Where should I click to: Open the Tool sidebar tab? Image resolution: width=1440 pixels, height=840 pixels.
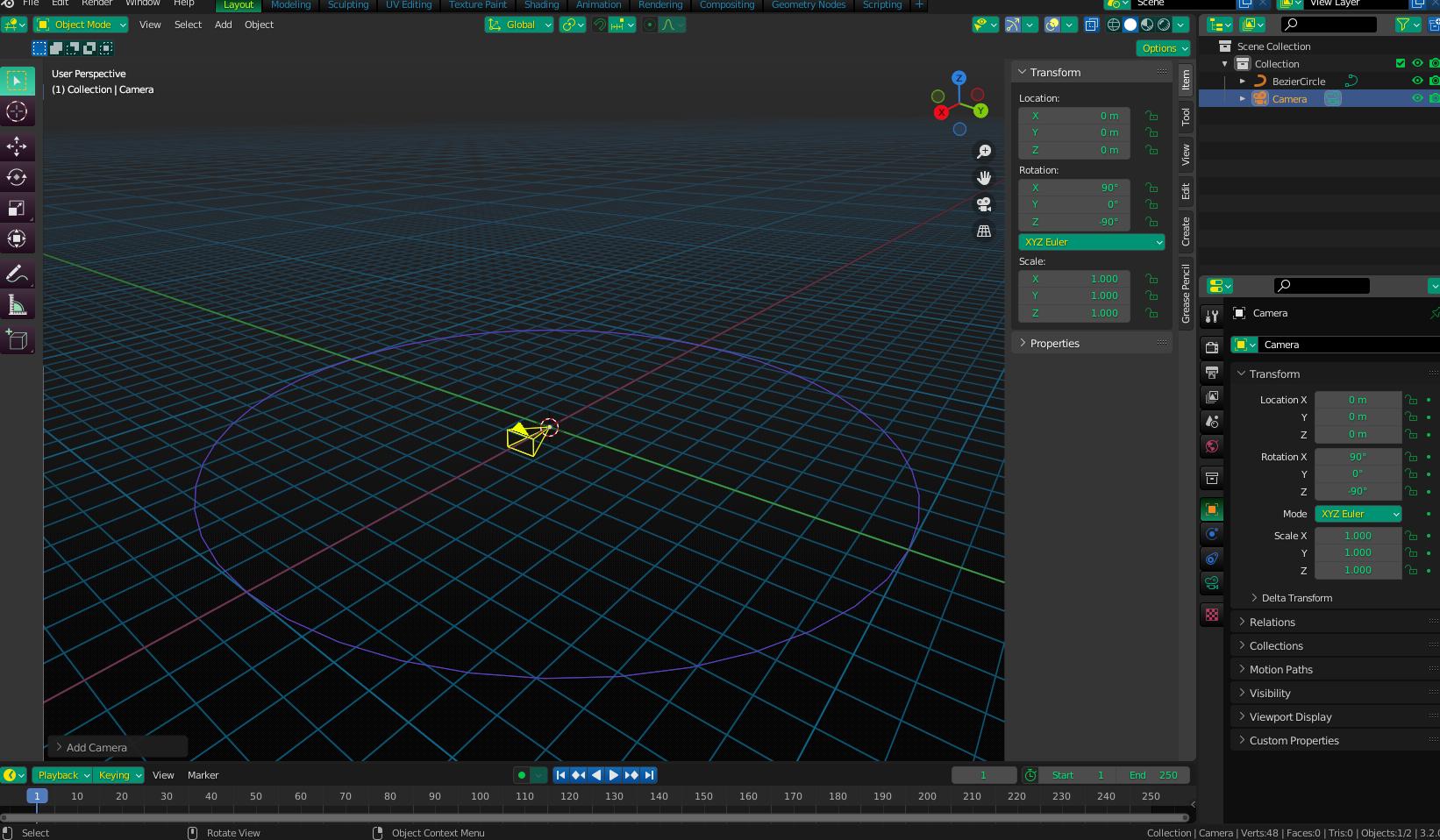click(1186, 117)
